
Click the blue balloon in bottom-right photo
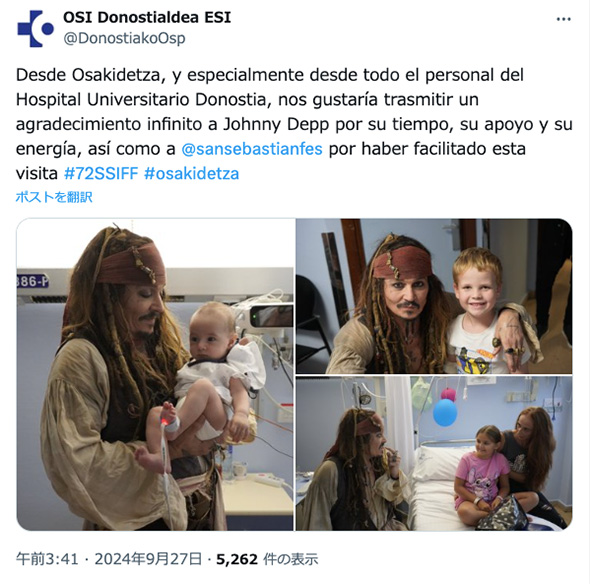point(445,412)
